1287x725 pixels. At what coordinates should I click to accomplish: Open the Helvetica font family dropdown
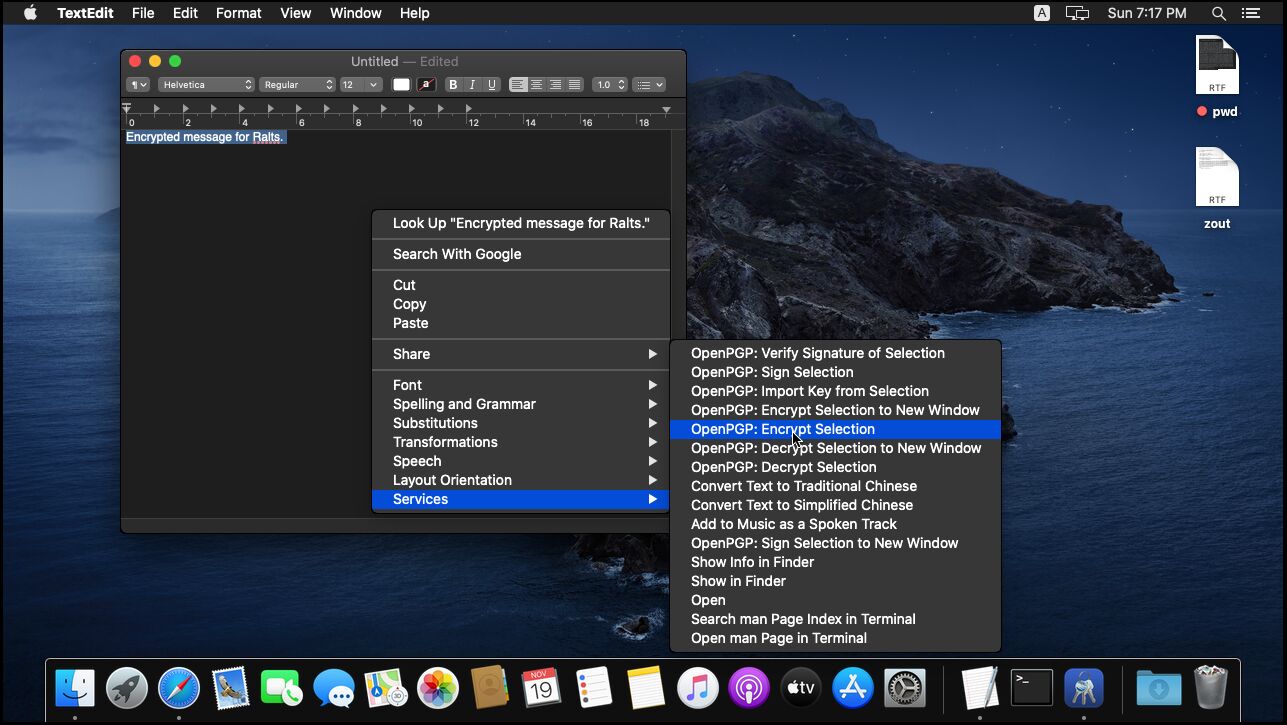click(207, 85)
